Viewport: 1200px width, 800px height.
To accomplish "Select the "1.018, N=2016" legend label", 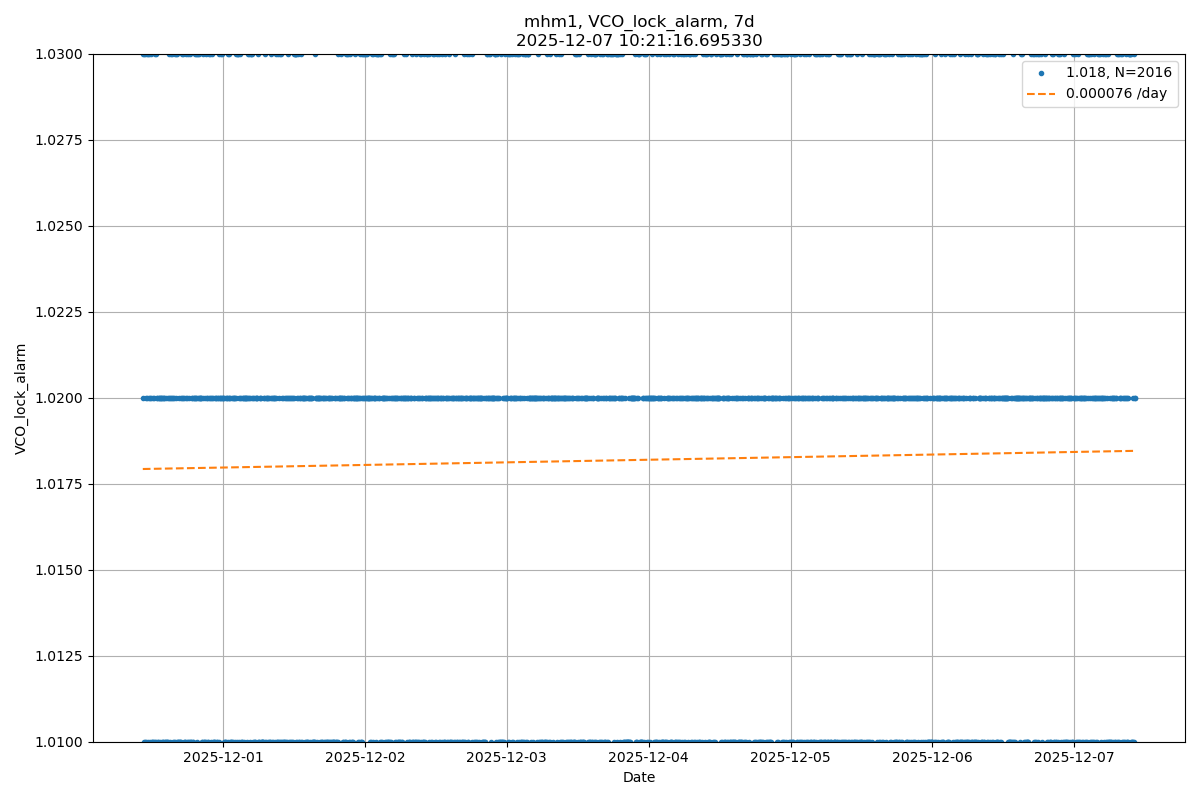I will coord(1118,73).
